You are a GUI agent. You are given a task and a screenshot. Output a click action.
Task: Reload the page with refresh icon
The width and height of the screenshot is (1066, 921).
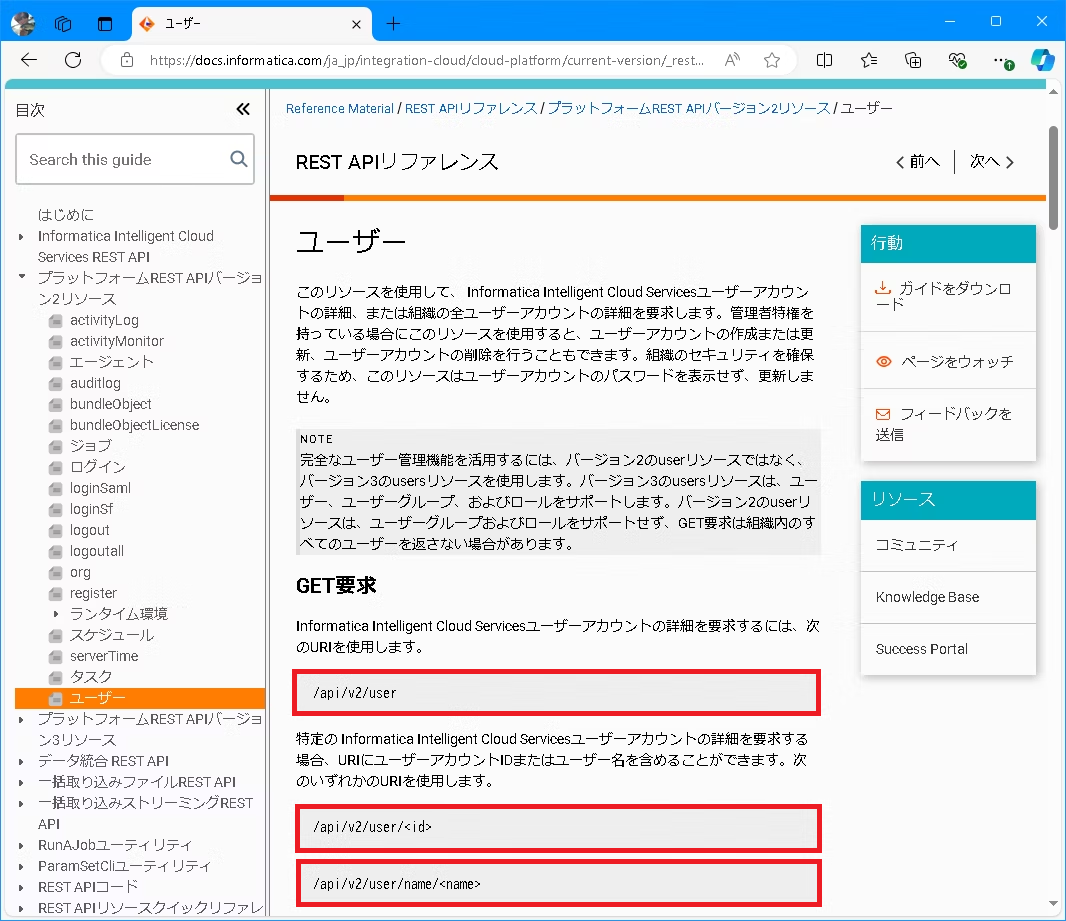[x=73, y=60]
